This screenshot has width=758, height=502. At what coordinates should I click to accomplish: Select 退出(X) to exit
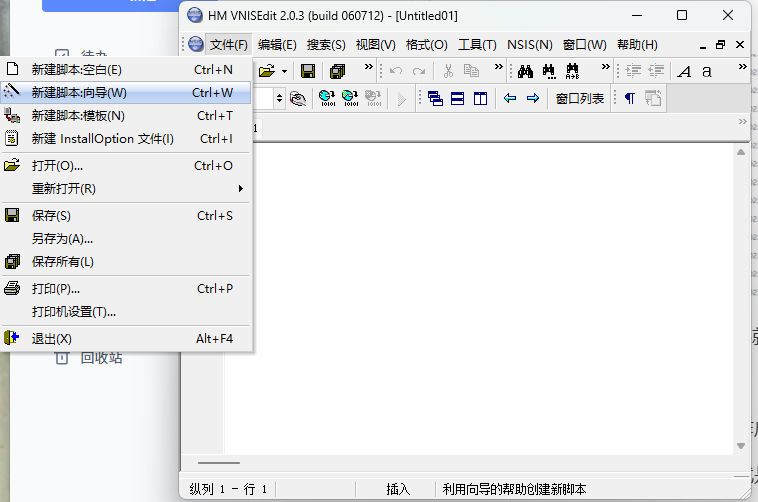coord(126,339)
